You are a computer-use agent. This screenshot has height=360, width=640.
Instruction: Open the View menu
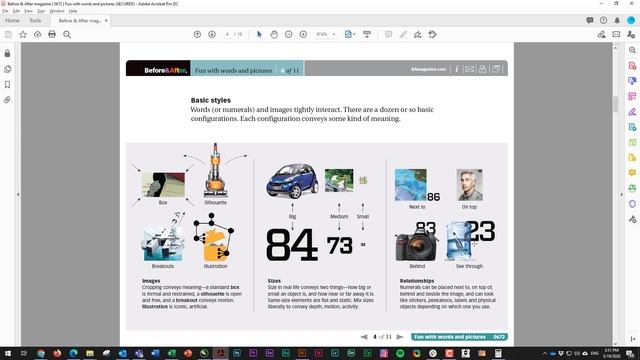point(28,11)
